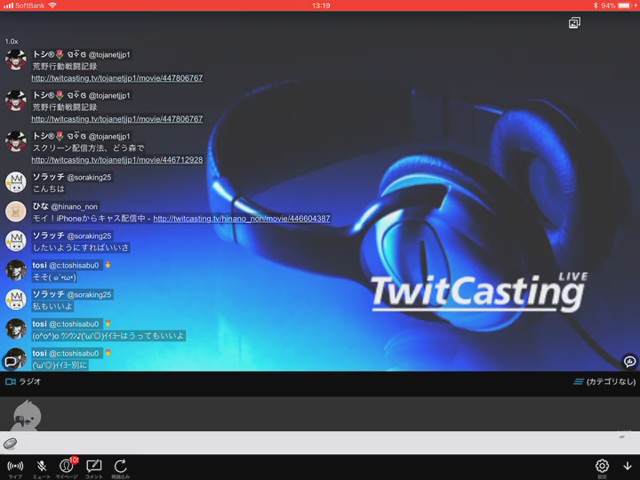Open hinano_non movie/446604387 link
640x480 pixels.
pos(242,219)
